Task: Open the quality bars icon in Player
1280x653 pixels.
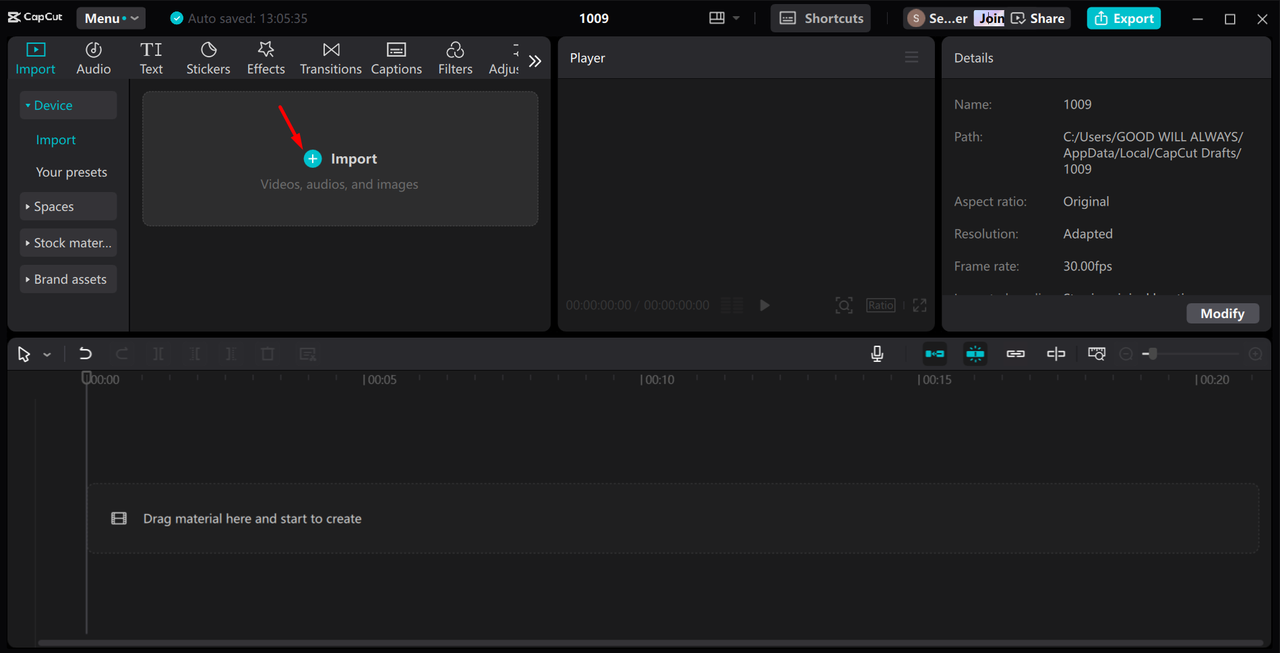Action: (732, 305)
